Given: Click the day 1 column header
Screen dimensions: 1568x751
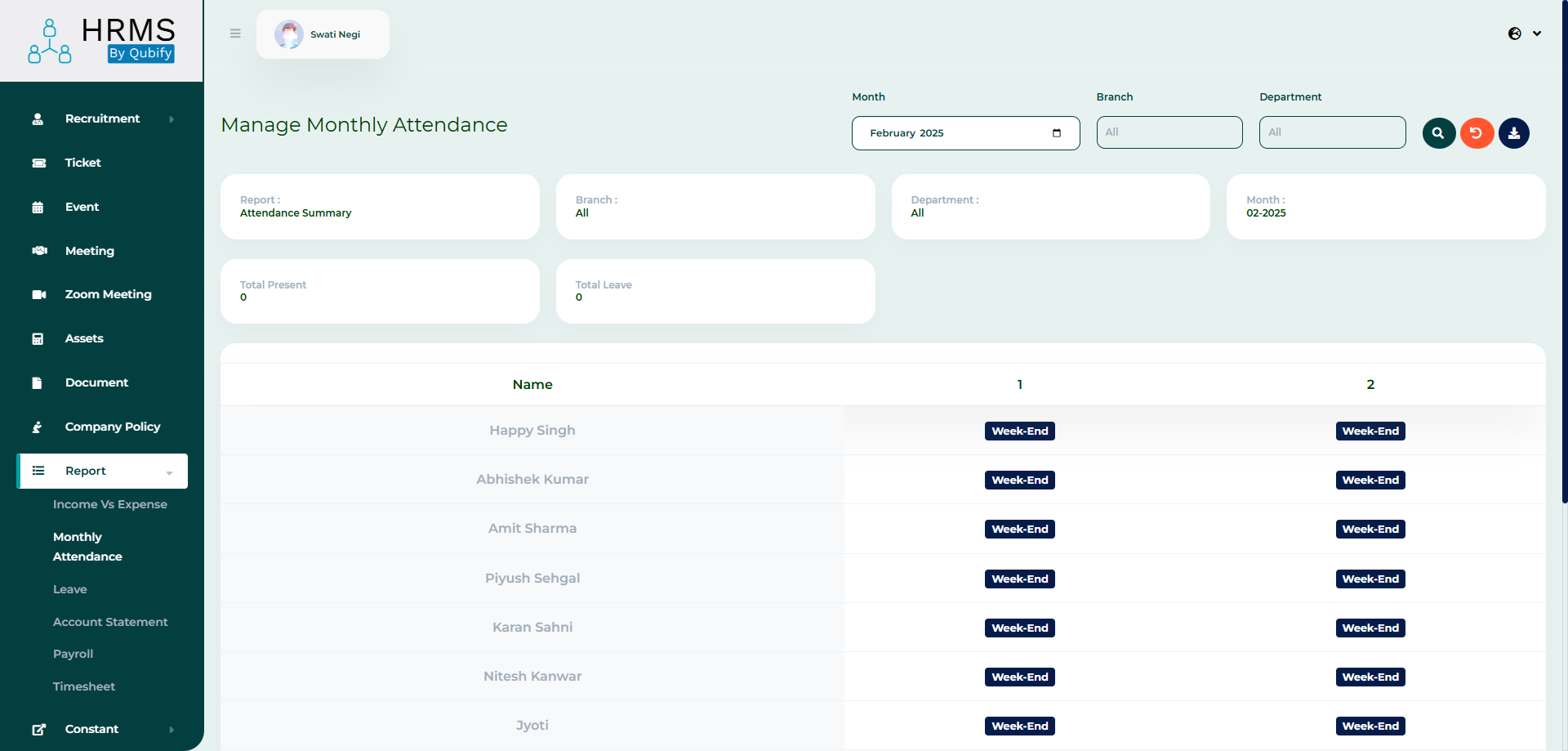Looking at the screenshot, I should [1019, 384].
